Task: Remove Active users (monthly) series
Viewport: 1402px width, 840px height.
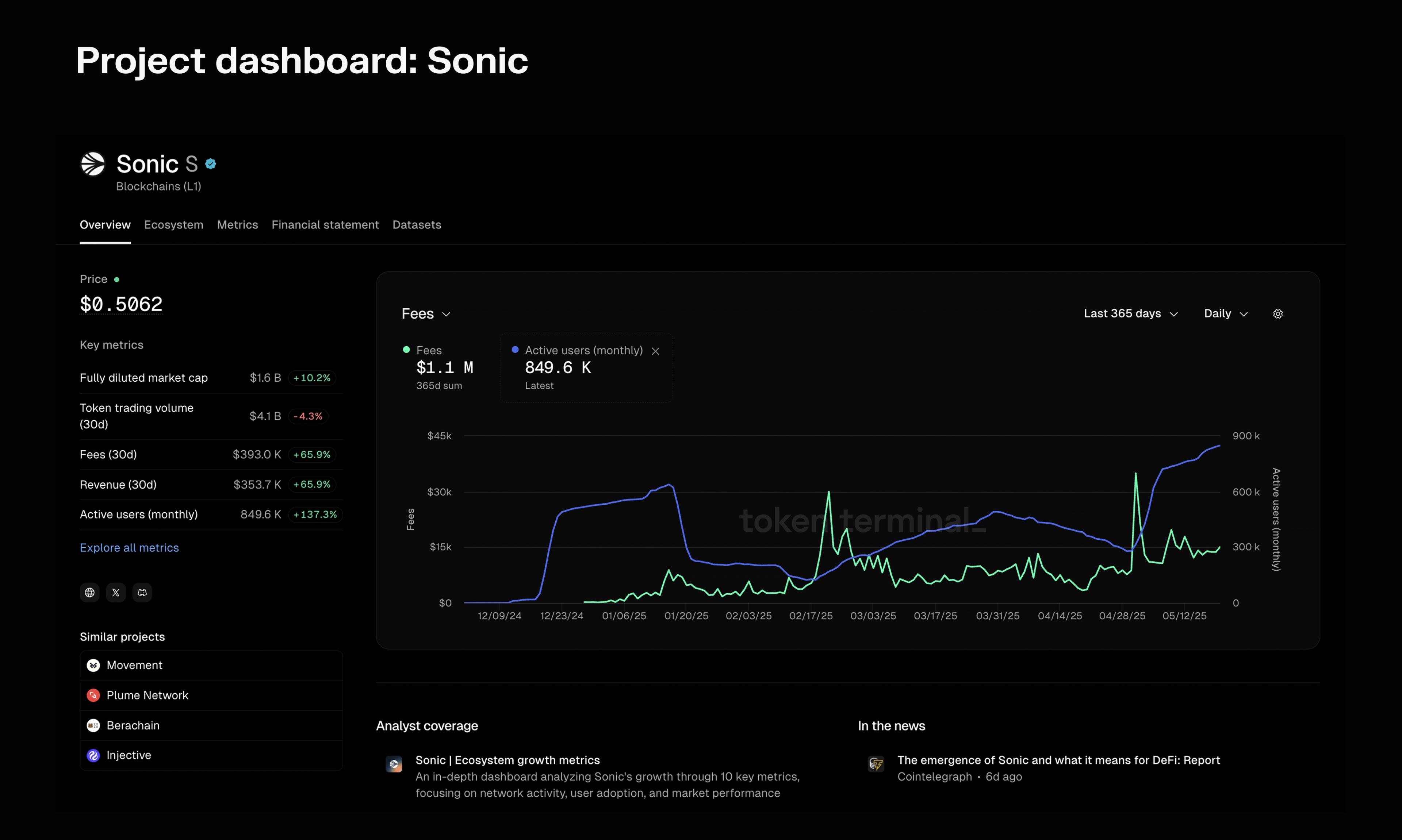Action: tap(656, 351)
